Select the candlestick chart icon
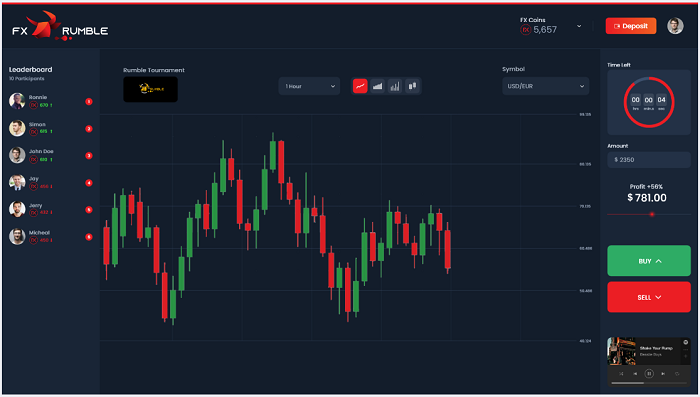This screenshot has width=700, height=397. [x=412, y=86]
